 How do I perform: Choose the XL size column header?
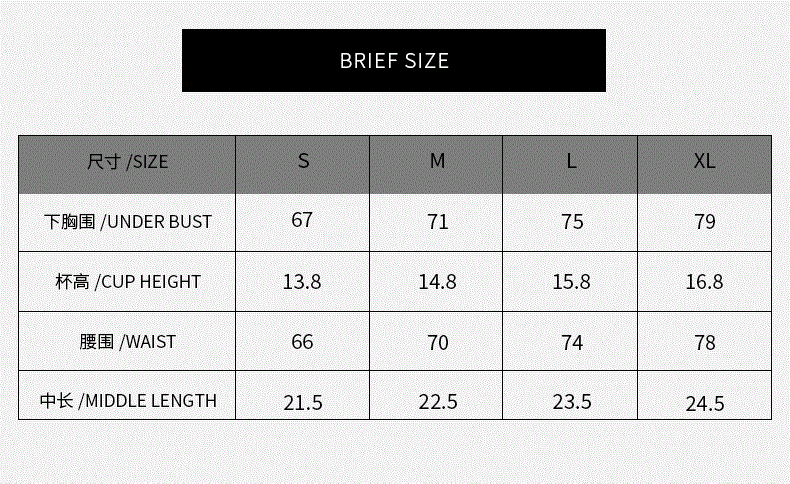point(704,161)
